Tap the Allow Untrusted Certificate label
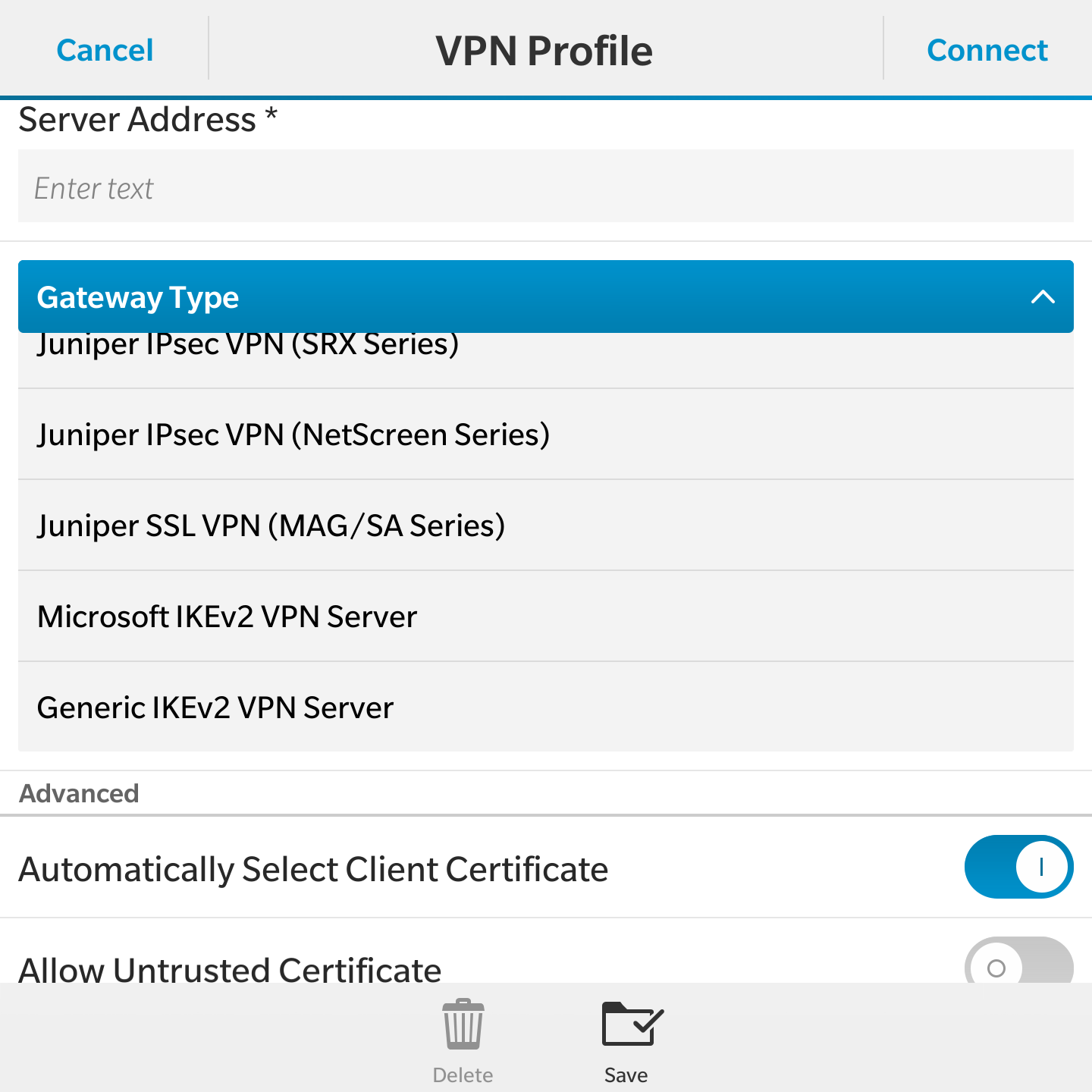This screenshot has height=1092, width=1092. 230,968
